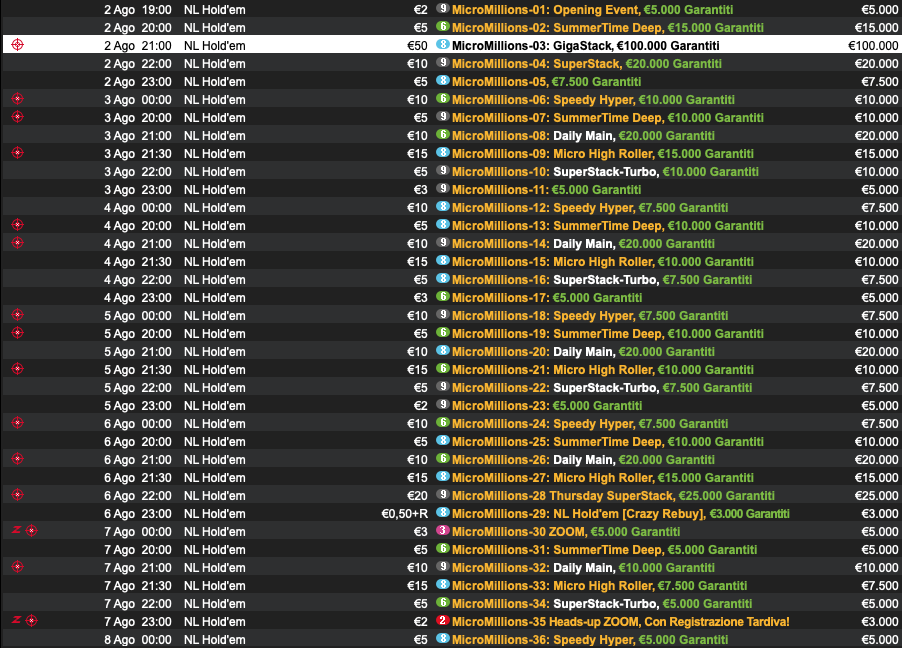Click the target icon on MicroMillions-30 ZOOM row

pyautogui.click(x=32, y=531)
